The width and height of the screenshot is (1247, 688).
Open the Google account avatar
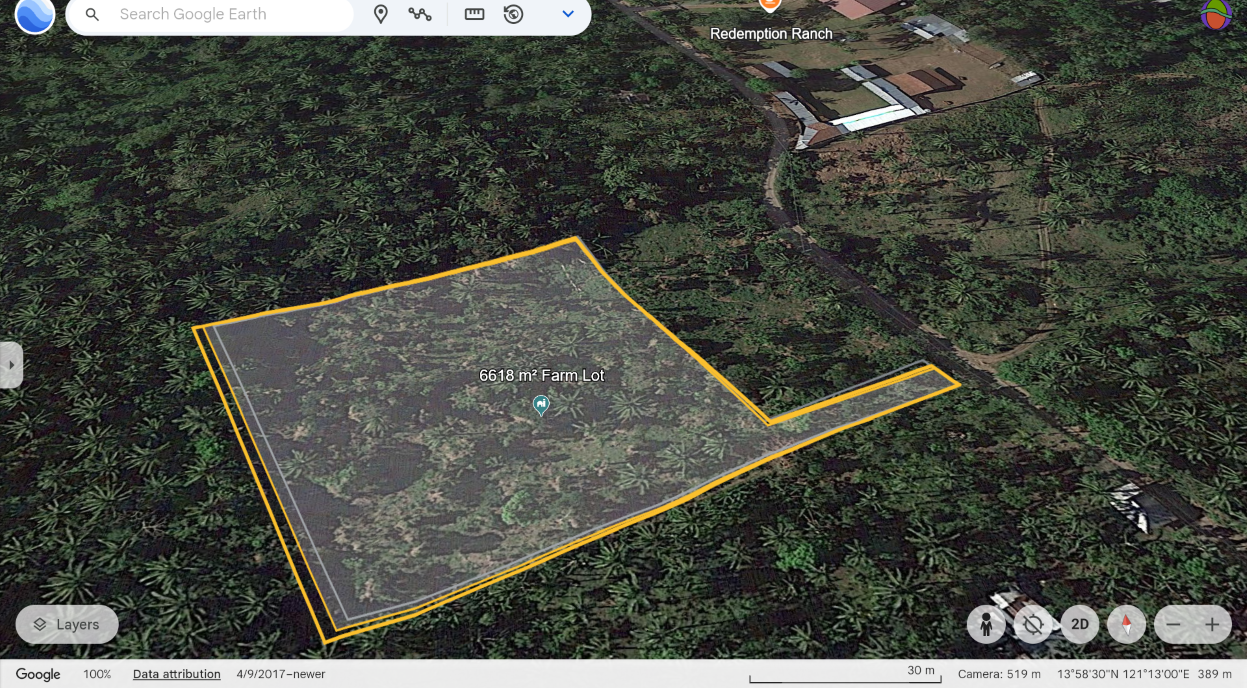click(1216, 14)
